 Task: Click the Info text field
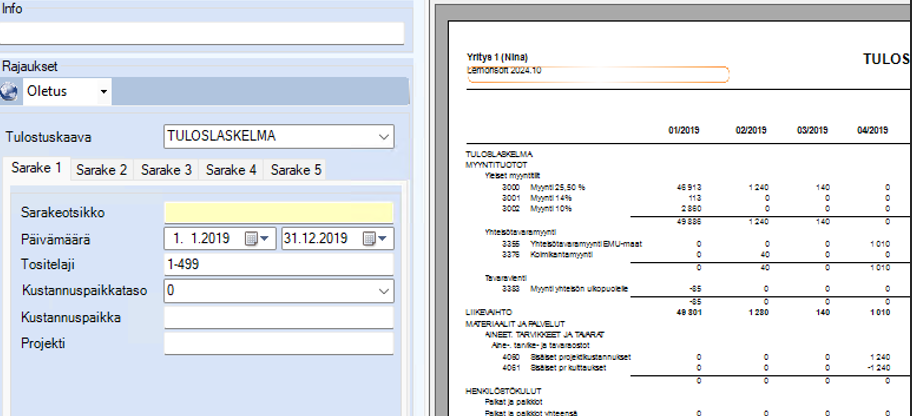tap(203, 33)
